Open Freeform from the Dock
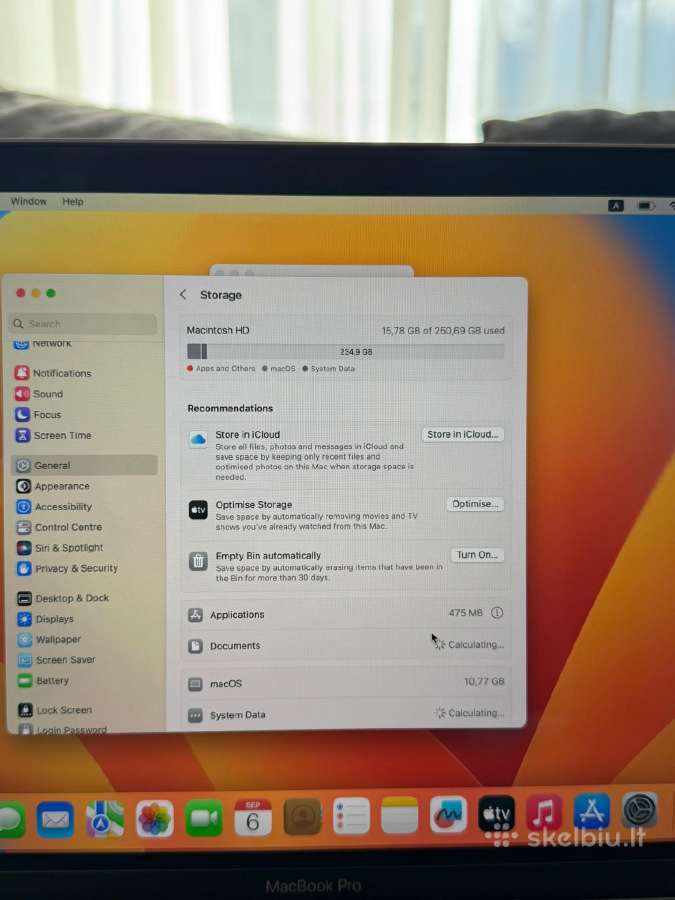This screenshot has height=900, width=675. pos(448,814)
